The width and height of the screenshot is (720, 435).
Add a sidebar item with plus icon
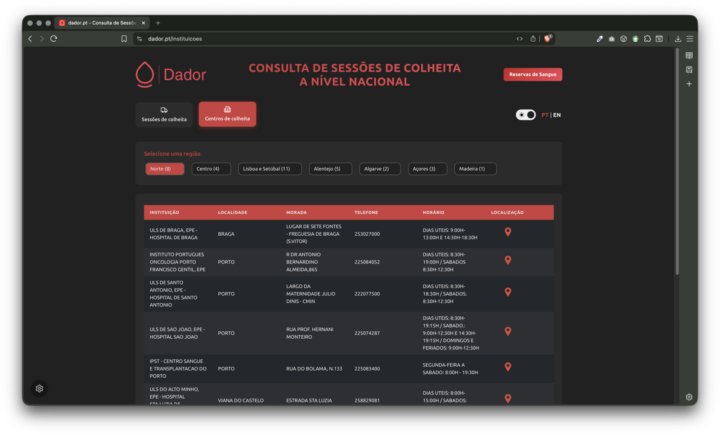coord(689,84)
